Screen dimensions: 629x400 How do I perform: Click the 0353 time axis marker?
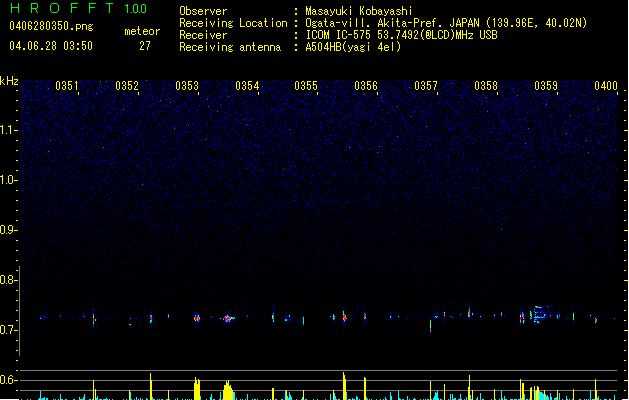[x=187, y=86]
